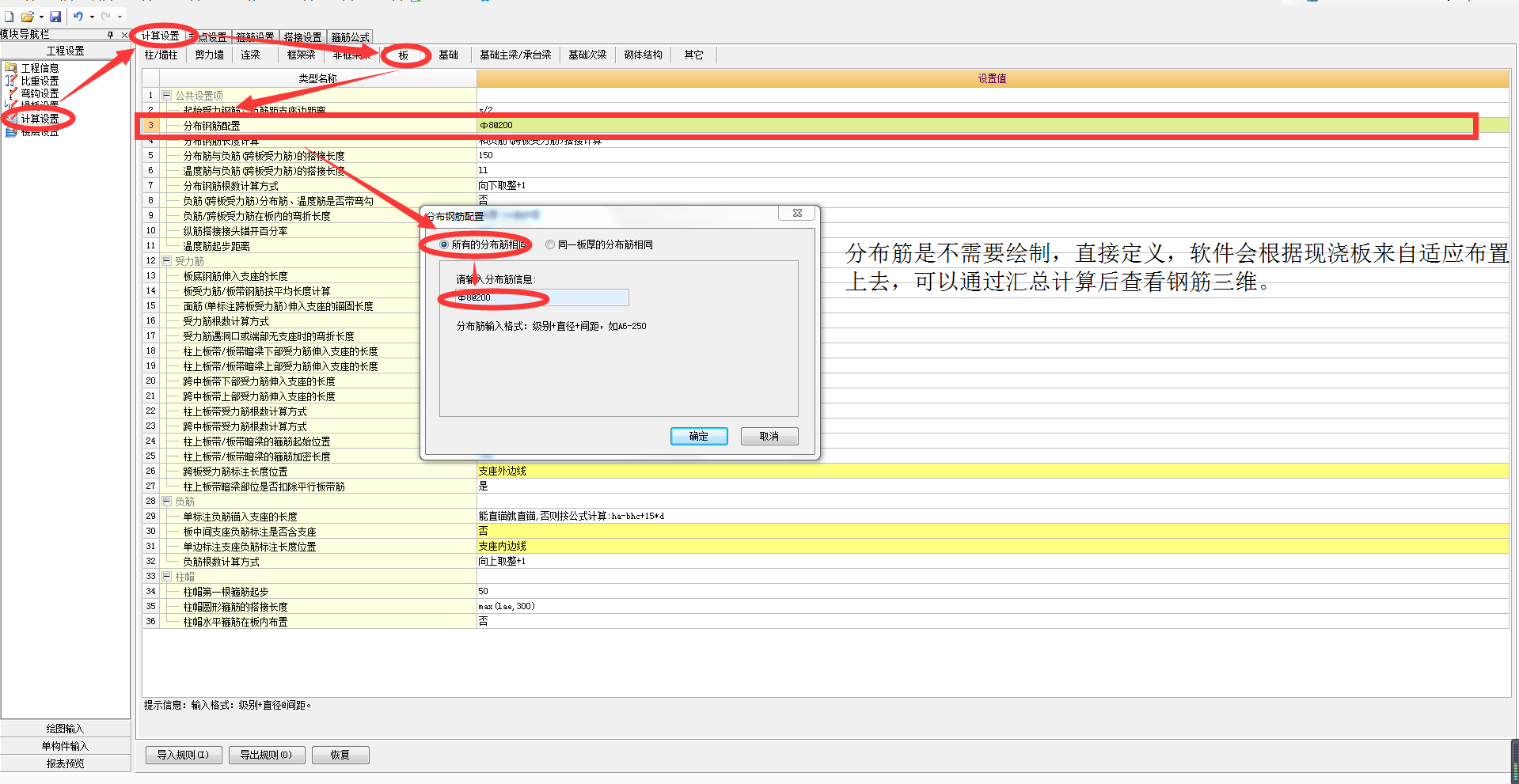Click value cell of 分布钢筋配置 row

993,125
